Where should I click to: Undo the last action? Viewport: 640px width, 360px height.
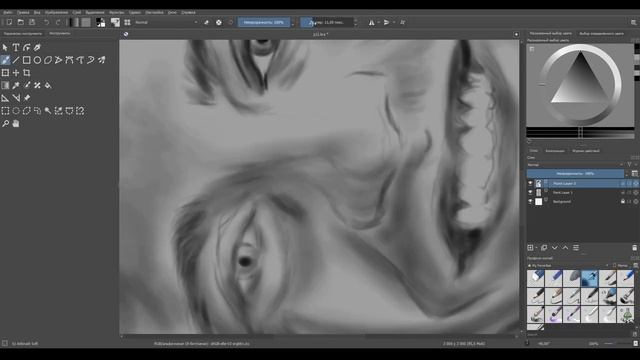(46, 22)
